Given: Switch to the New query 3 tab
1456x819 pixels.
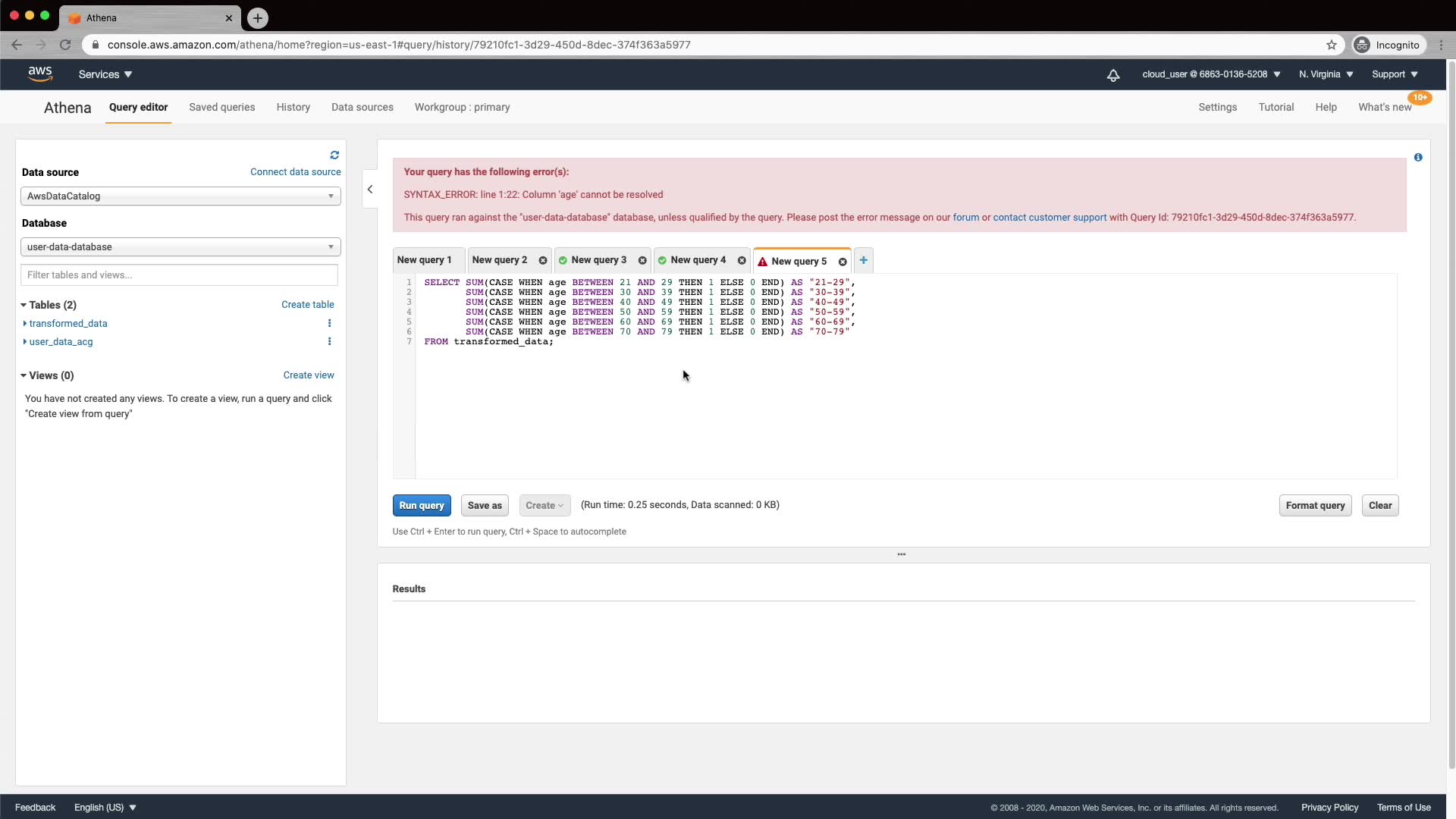Looking at the screenshot, I should coord(598,260).
